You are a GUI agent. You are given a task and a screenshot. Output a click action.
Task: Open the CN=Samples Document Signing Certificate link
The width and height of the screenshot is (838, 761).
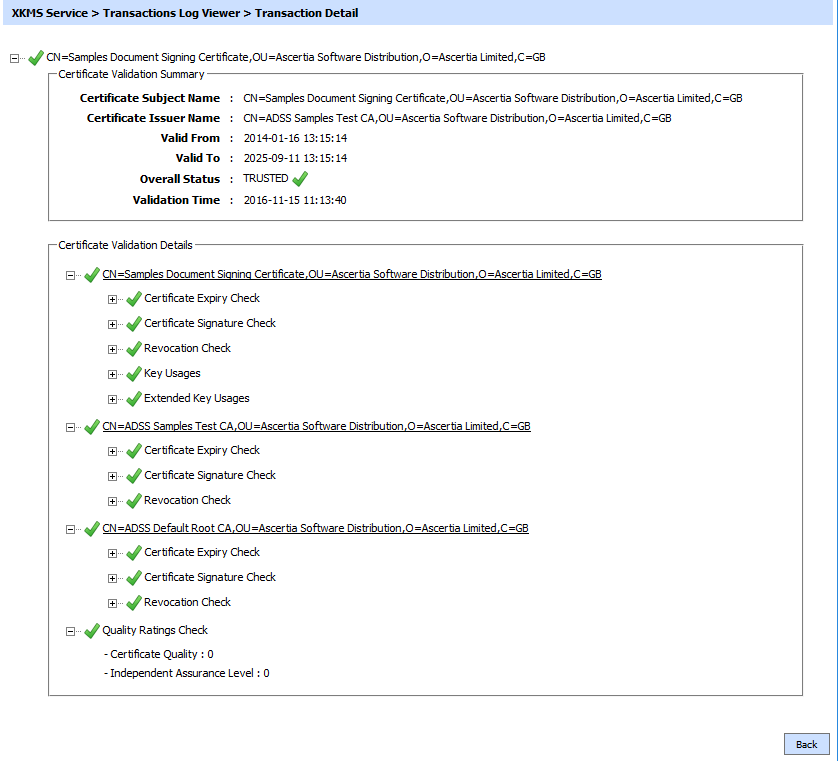coord(352,274)
